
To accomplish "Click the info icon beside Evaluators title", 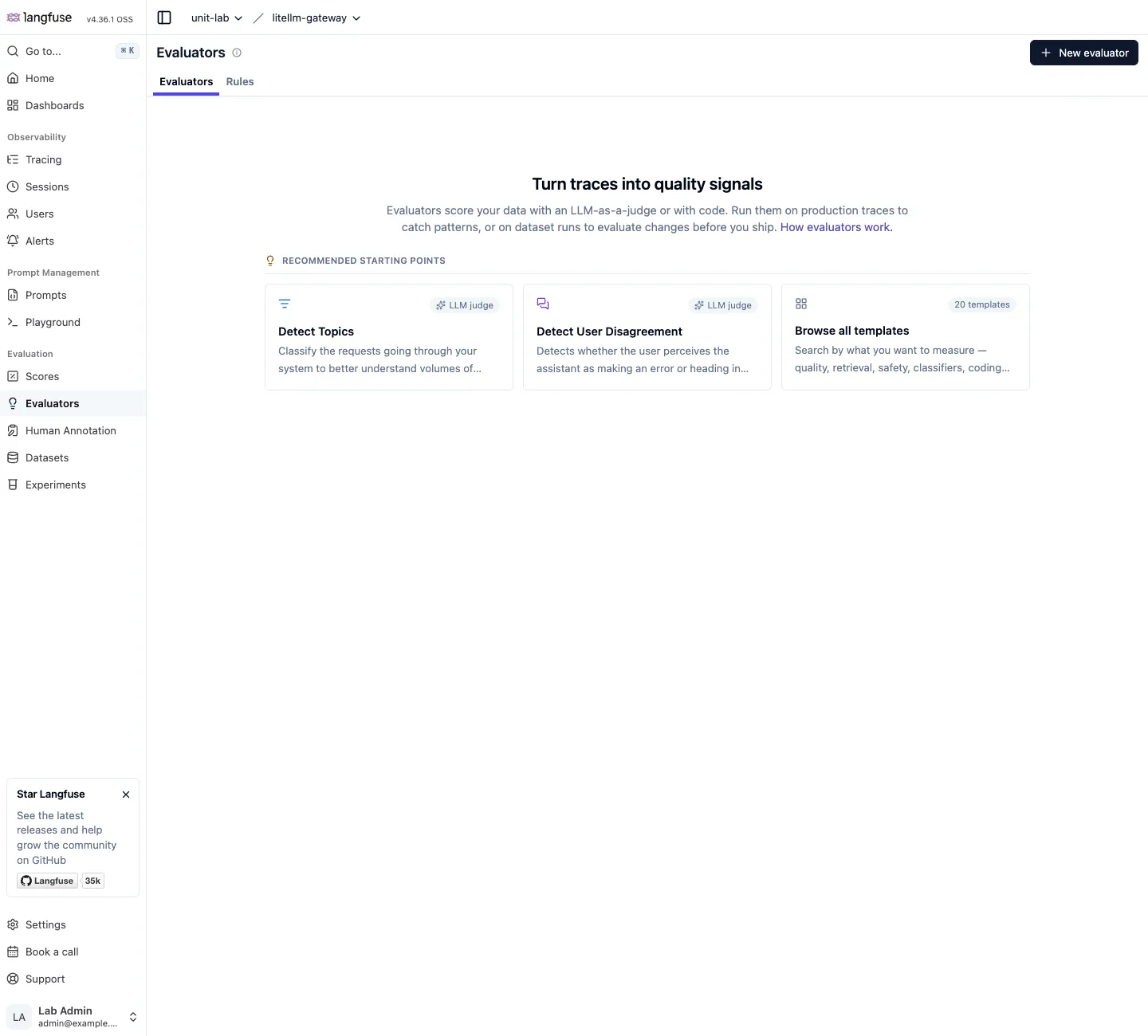I will [x=237, y=53].
